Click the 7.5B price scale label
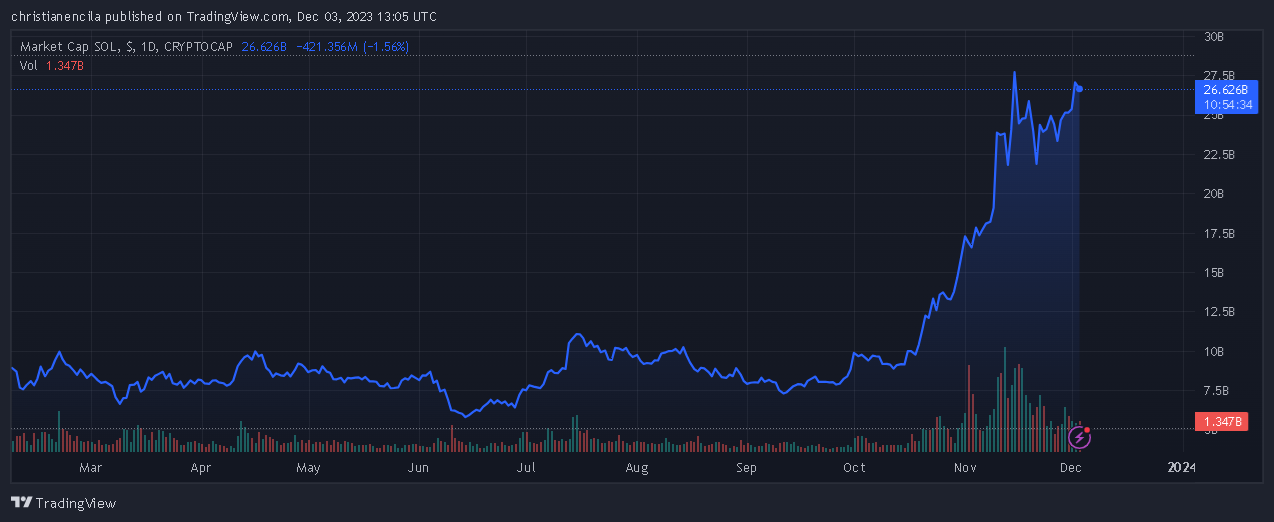1274x522 pixels. (1216, 390)
